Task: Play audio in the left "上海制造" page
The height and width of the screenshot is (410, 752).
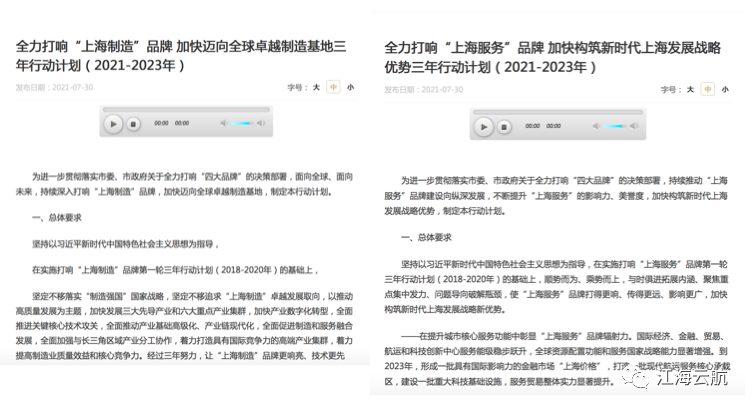Action: (113, 124)
